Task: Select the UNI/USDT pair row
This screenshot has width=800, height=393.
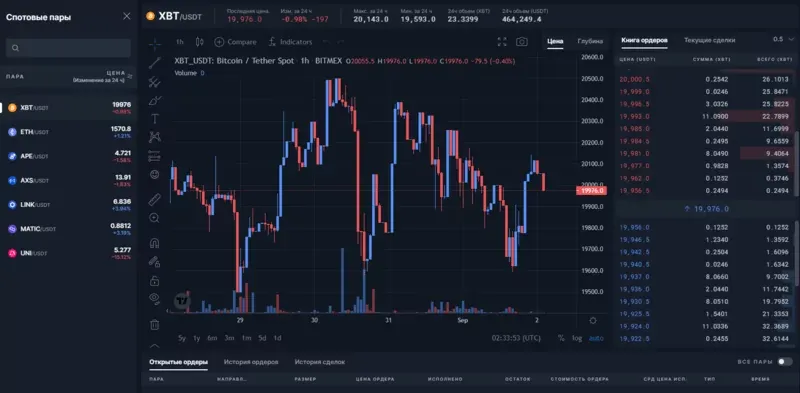Action: [69, 253]
